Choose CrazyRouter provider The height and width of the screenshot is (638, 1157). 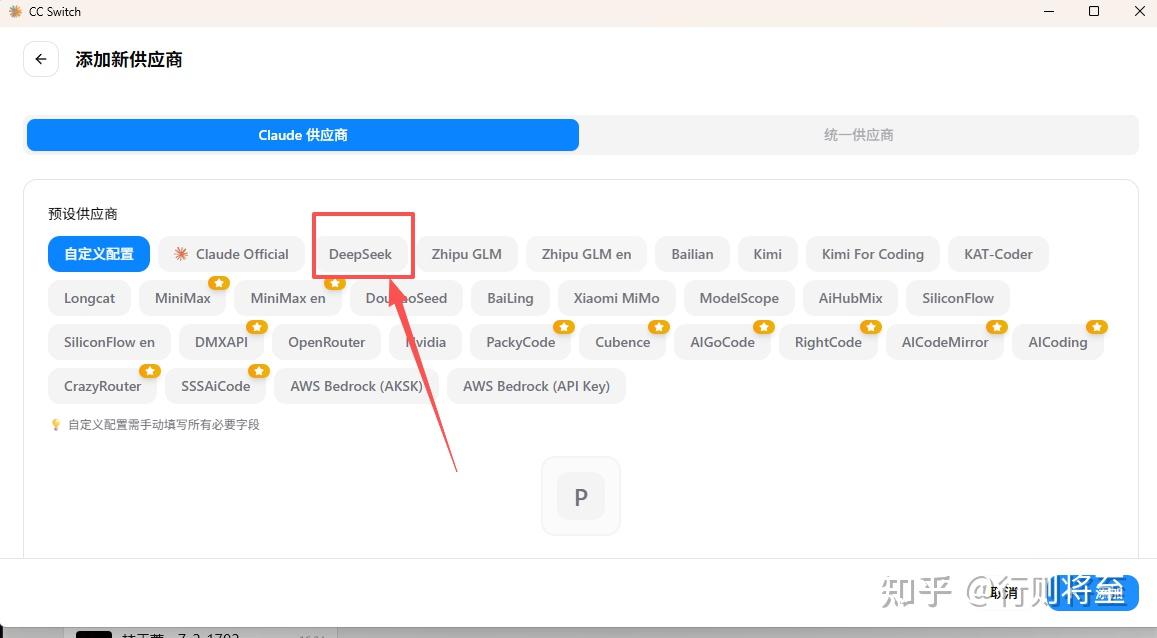click(x=103, y=386)
